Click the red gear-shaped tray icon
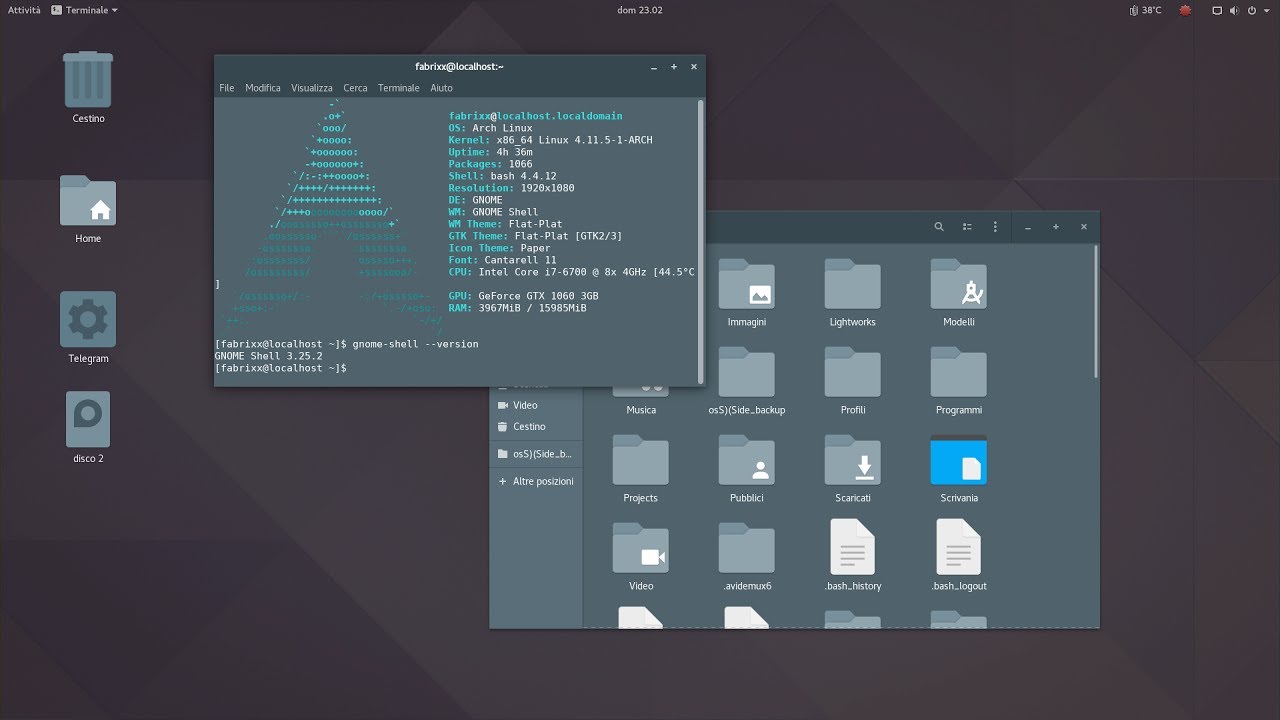The image size is (1280, 720). [x=1186, y=10]
